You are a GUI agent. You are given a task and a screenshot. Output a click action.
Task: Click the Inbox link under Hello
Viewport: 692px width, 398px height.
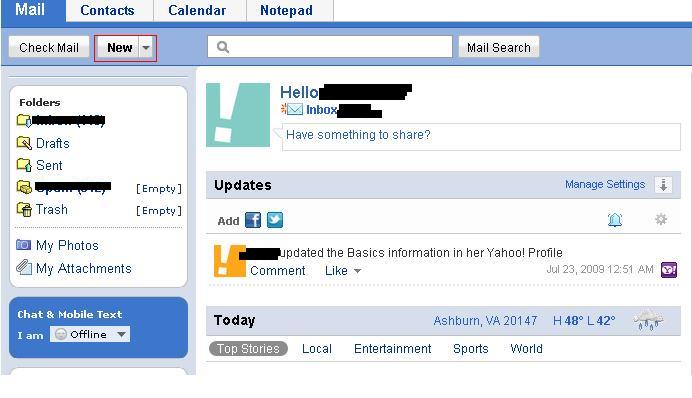(x=321, y=109)
